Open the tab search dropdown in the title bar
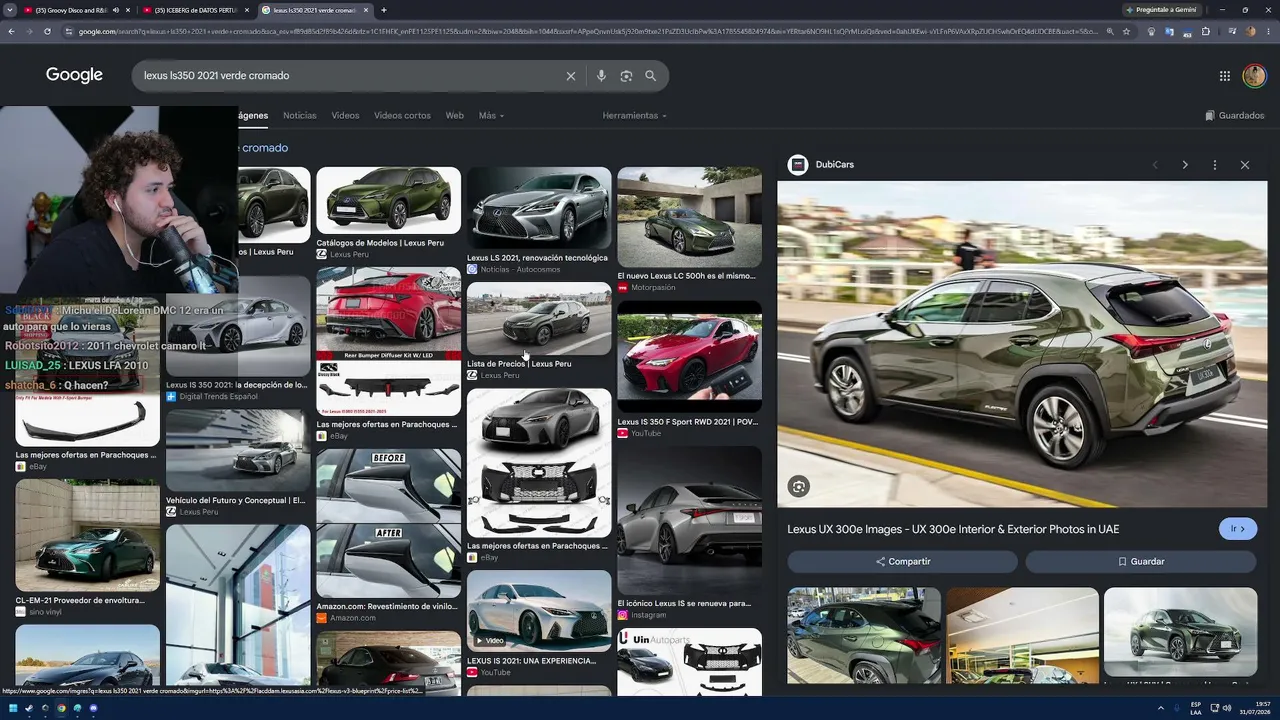The width and height of the screenshot is (1280, 720). tap(9, 10)
